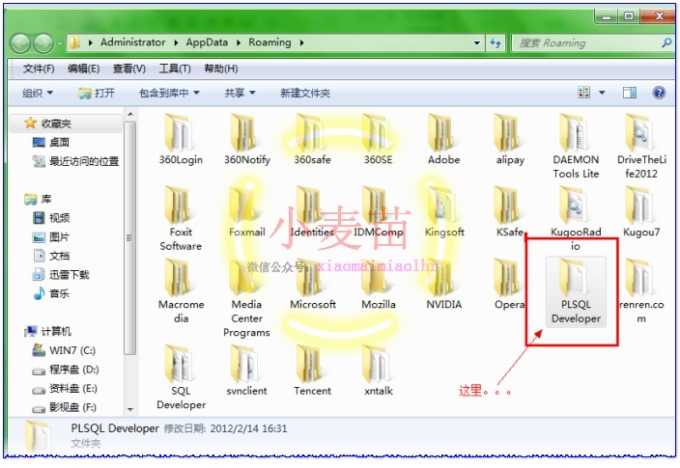Go back with the back arrow
This screenshot has width=680, height=468.
tap(20, 43)
